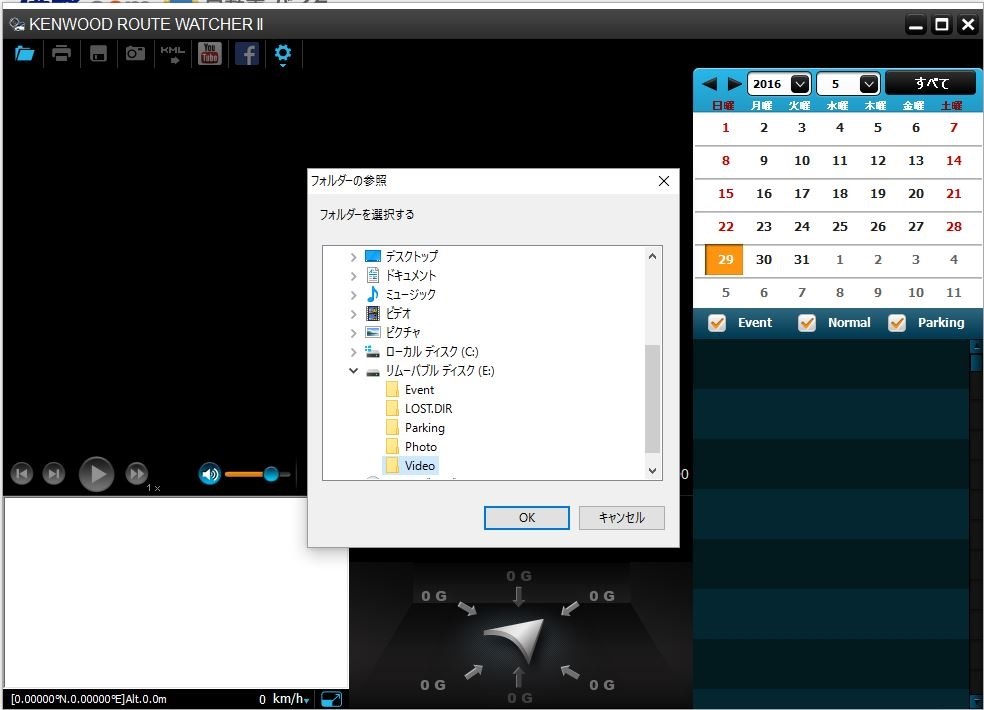The width and height of the screenshot is (984, 710).
Task: Export route via KML icon
Action: (172, 54)
